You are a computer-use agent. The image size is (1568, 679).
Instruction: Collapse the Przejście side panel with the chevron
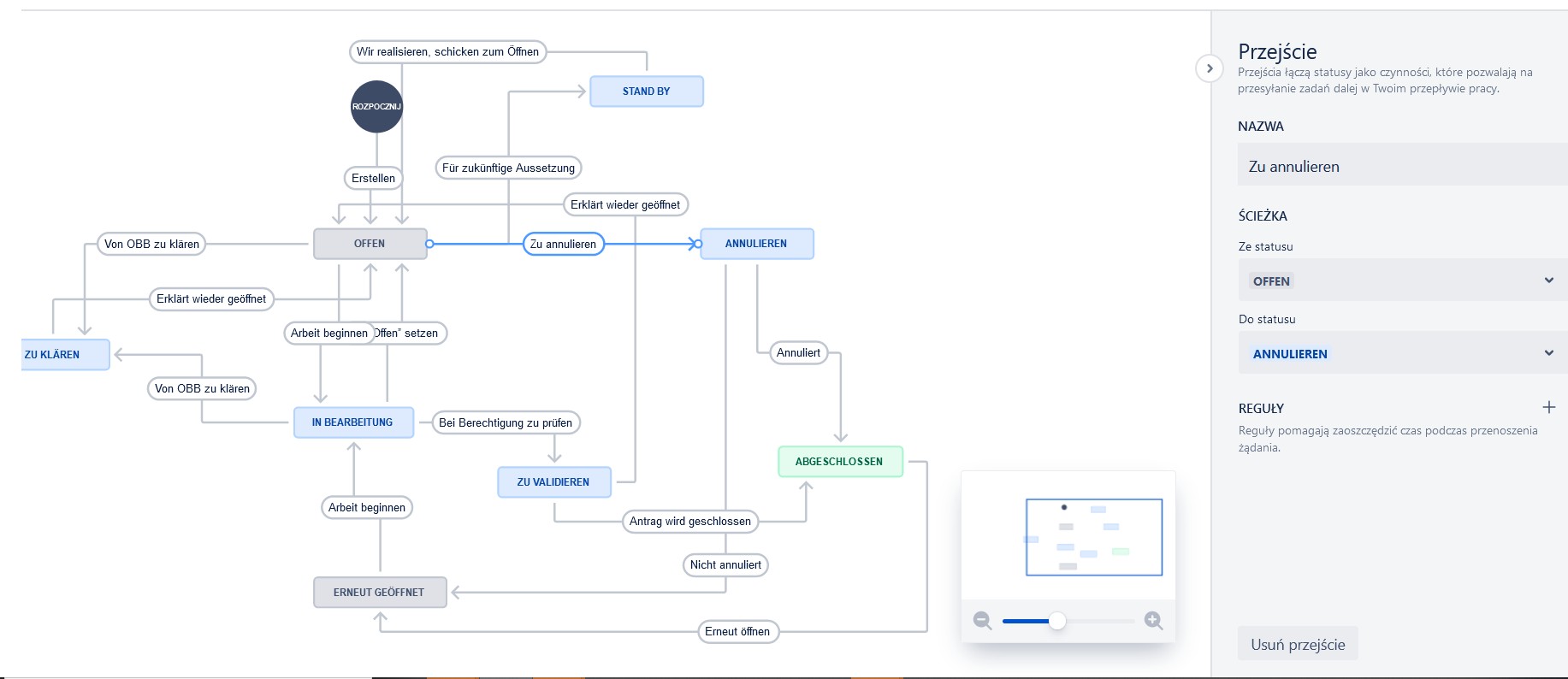[x=1209, y=68]
